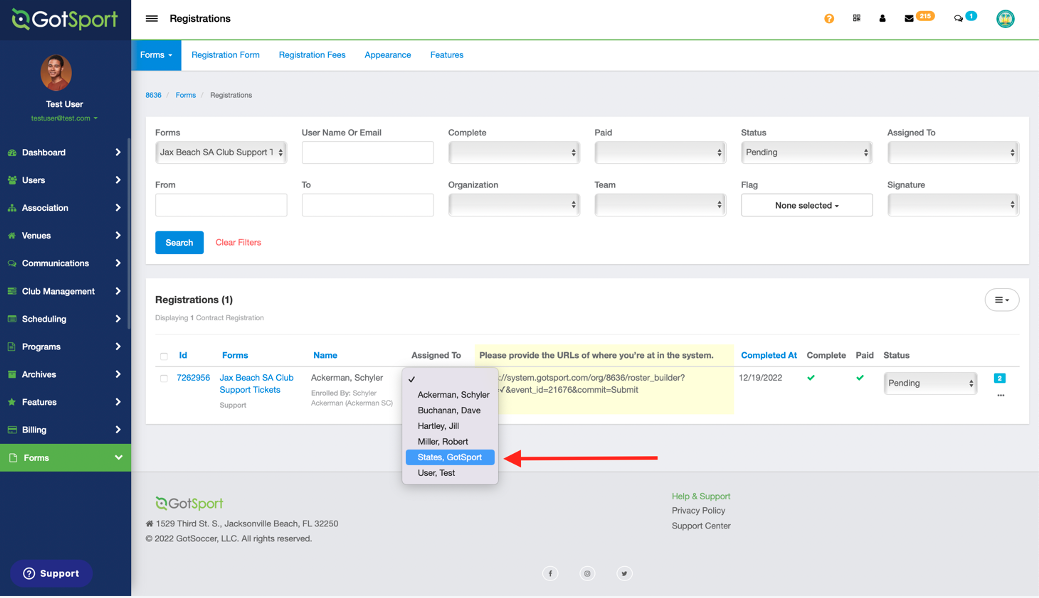Sort by the Completed At column

(769, 355)
